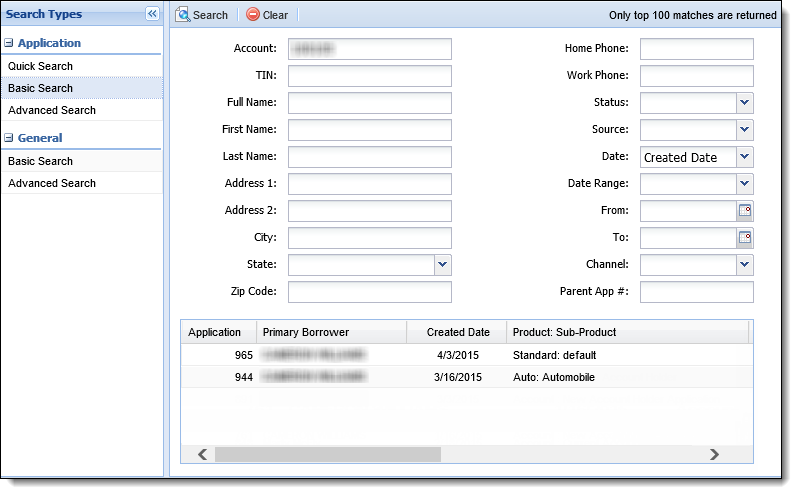Screen dimensions: 793x488
Task: Open the To date calendar picker
Action: [744, 237]
